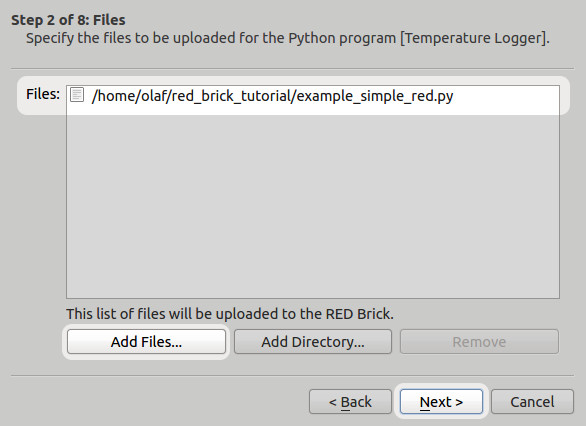Open the Add Files... dialog
586x426 pixels.
(x=146, y=342)
